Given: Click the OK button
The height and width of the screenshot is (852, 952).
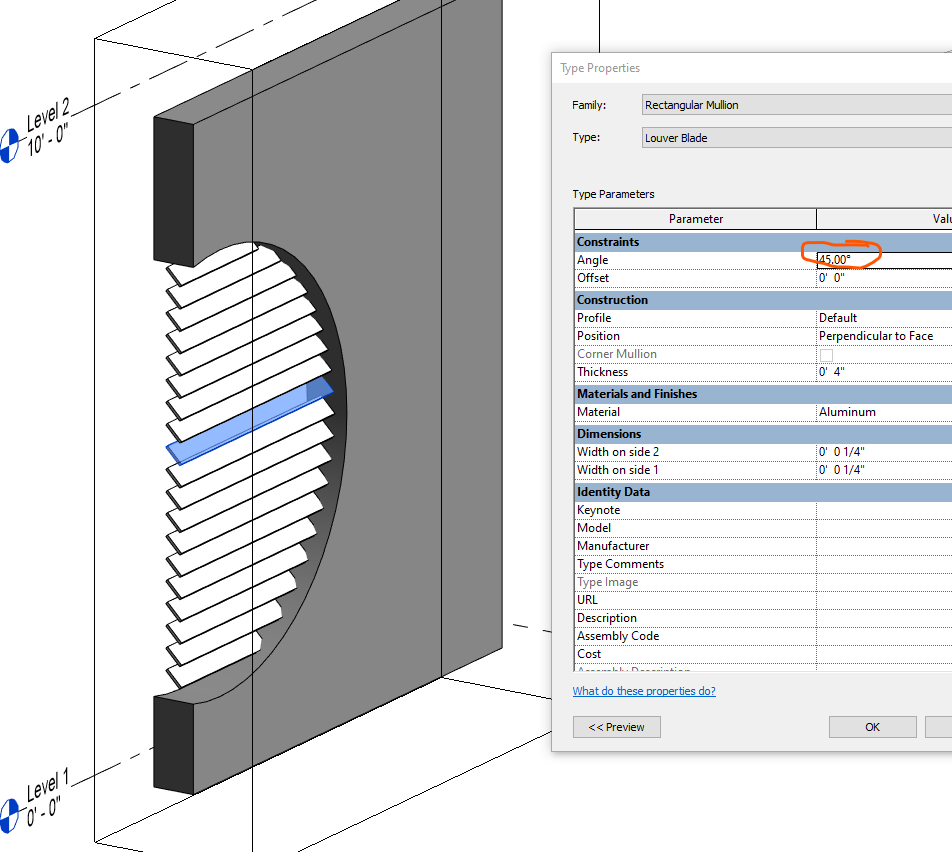Looking at the screenshot, I should click(871, 727).
